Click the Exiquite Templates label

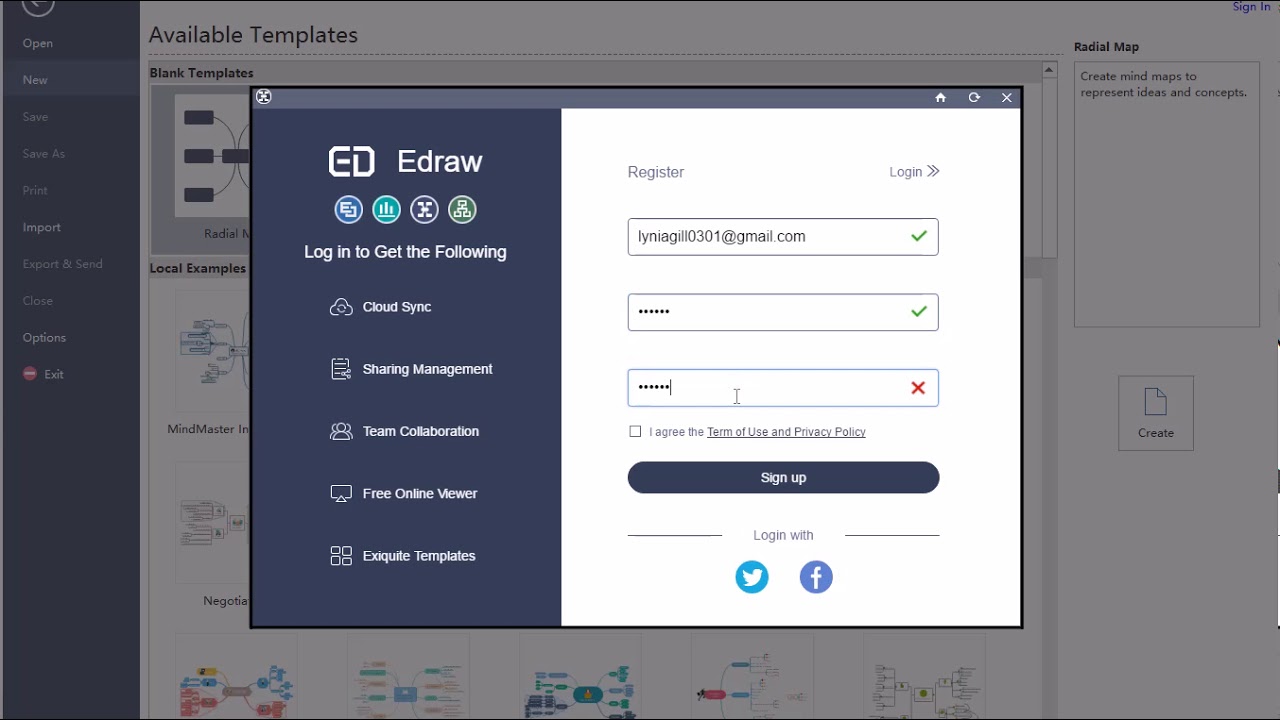419,556
